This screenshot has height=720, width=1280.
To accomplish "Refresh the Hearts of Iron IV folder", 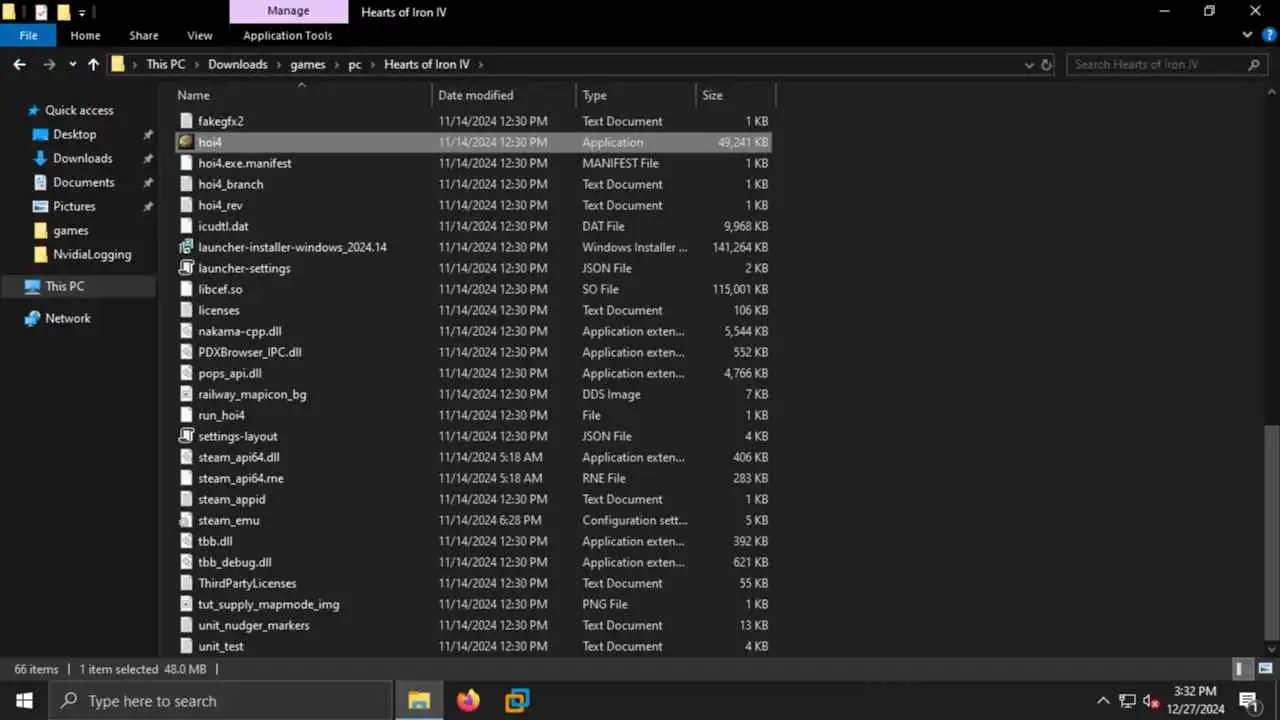I will tap(1047, 64).
